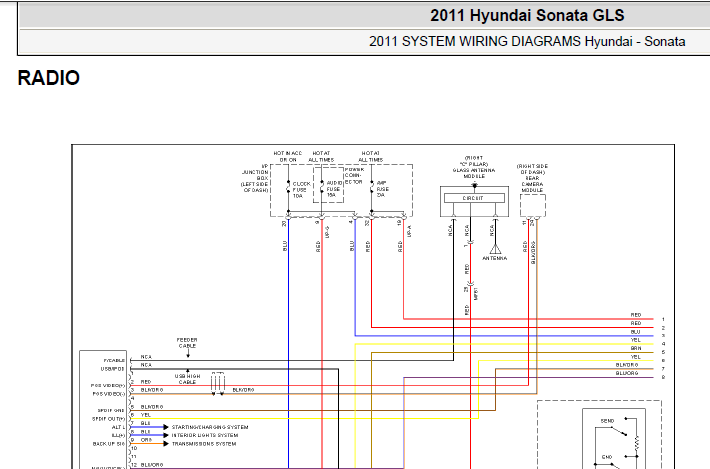Click the '2011 Hyundai Sonata GLS' title
Viewport: 710px width, 469px height.
(x=527, y=16)
